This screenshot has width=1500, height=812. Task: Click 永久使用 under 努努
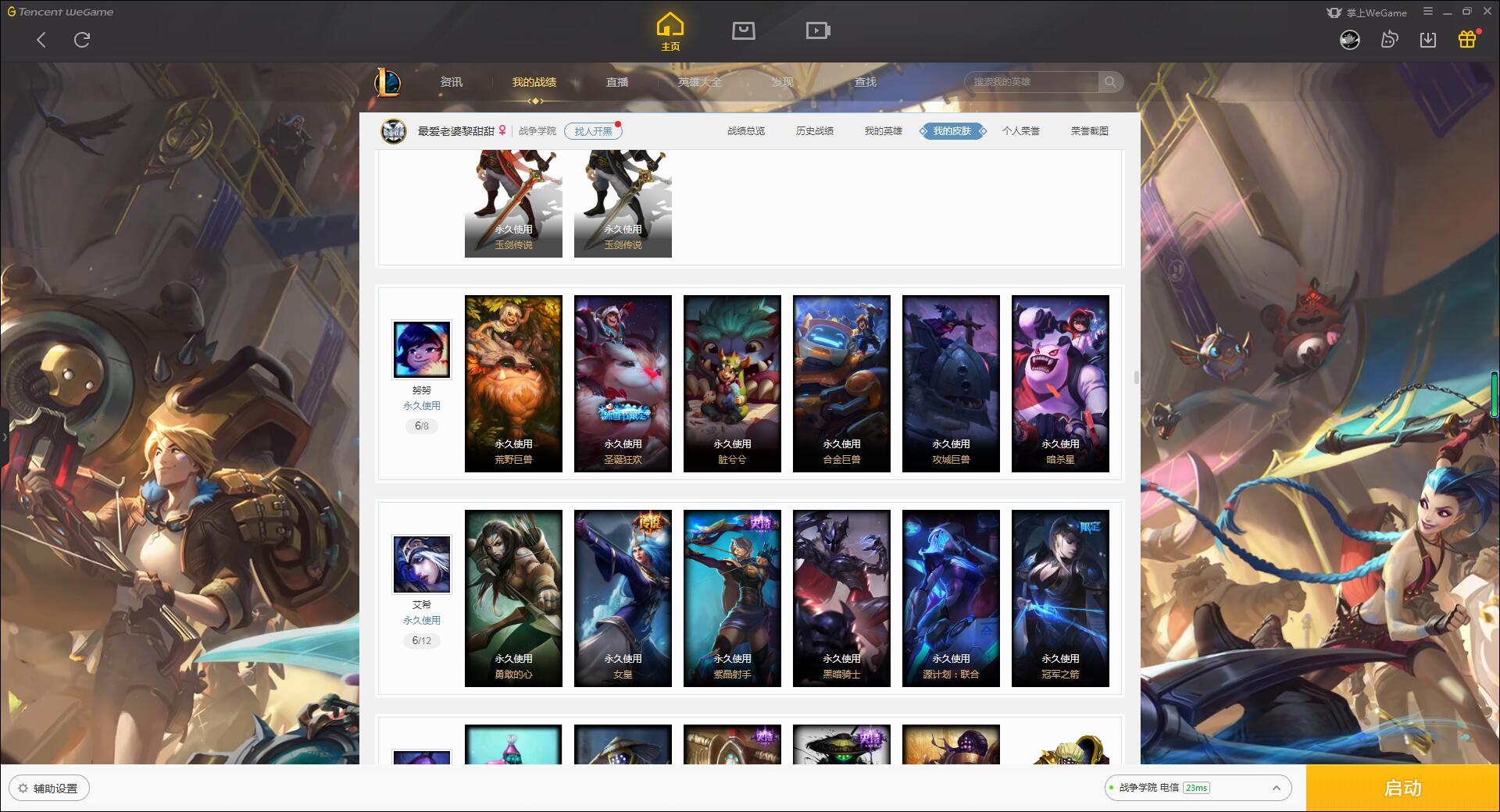tap(422, 406)
